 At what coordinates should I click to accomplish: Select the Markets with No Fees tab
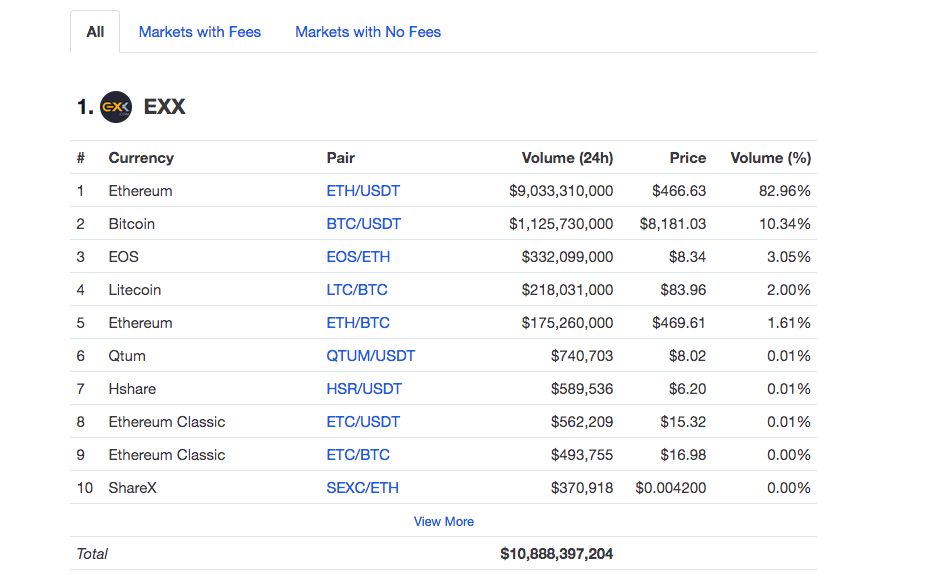368,32
